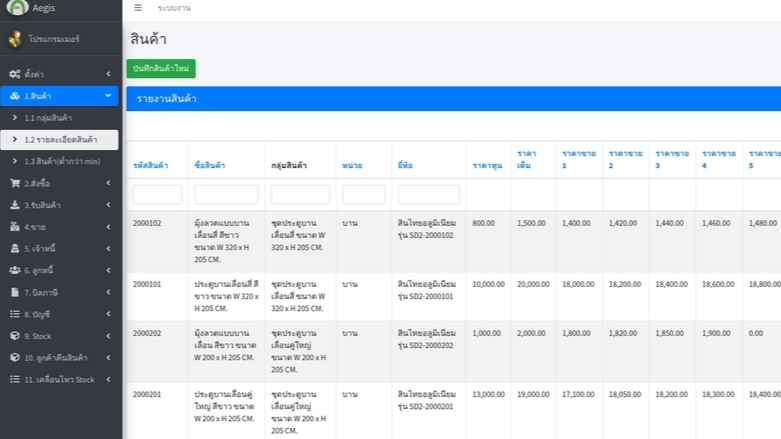Click the document icon beside 7. บิลภาษี
This screenshot has width=781, height=439.
tap(15, 293)
